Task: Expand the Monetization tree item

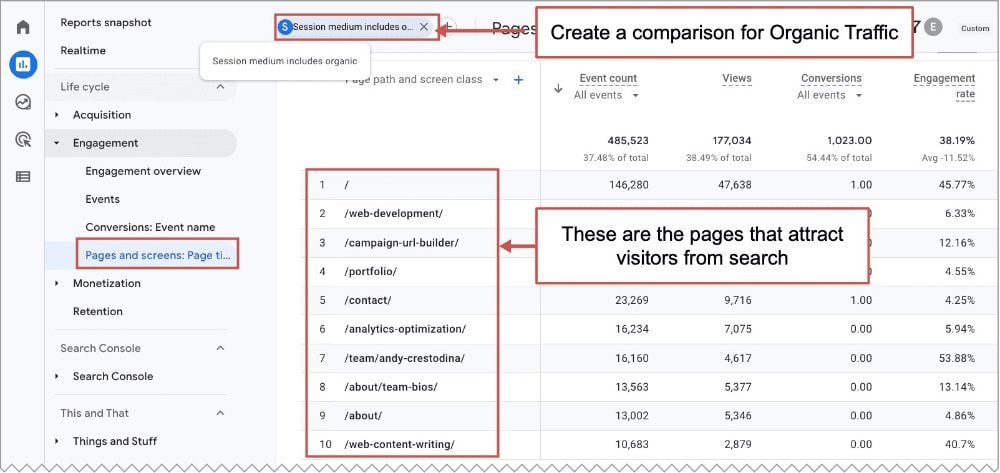Action: point(57,283)
